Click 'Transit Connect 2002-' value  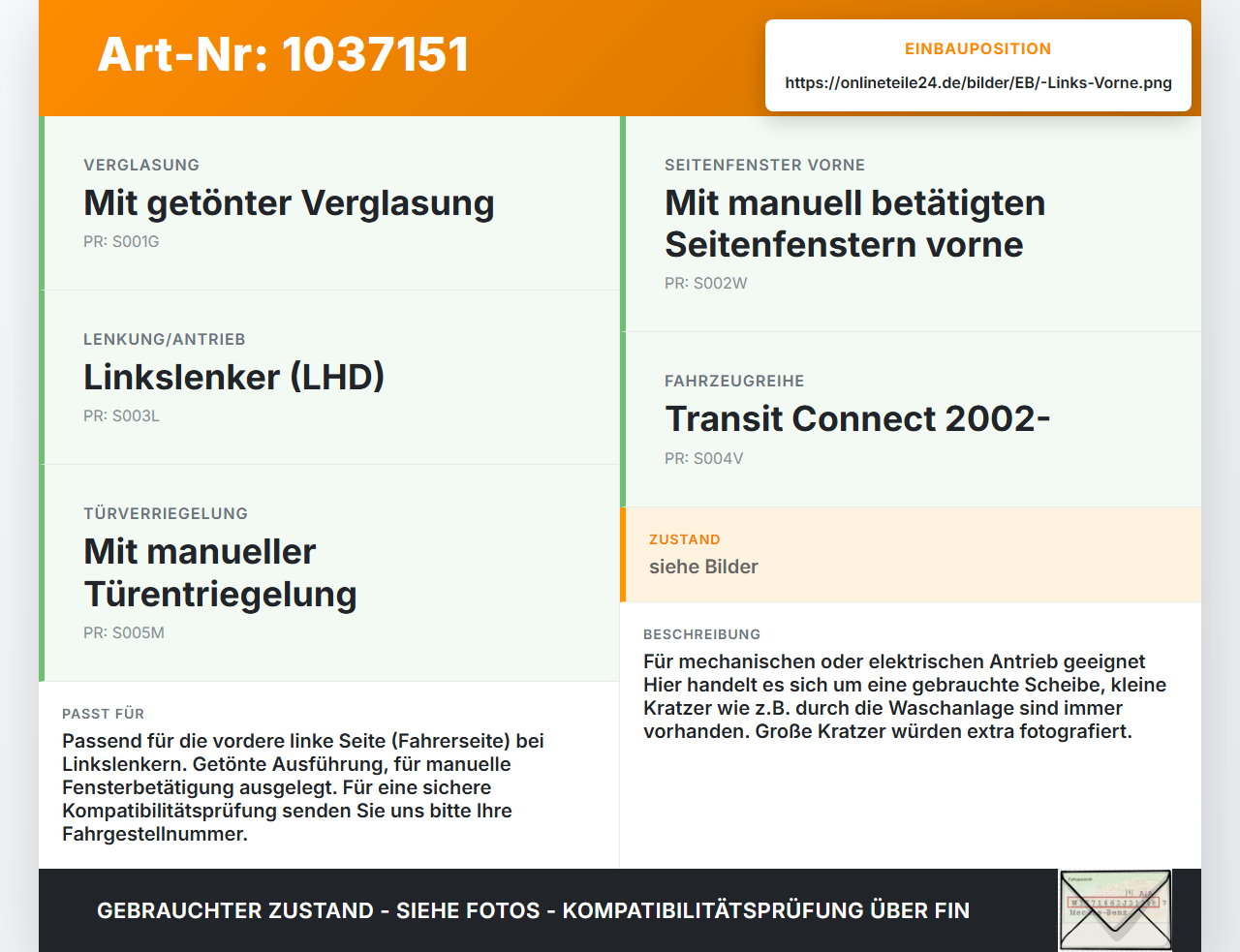(x=857, y=418)
